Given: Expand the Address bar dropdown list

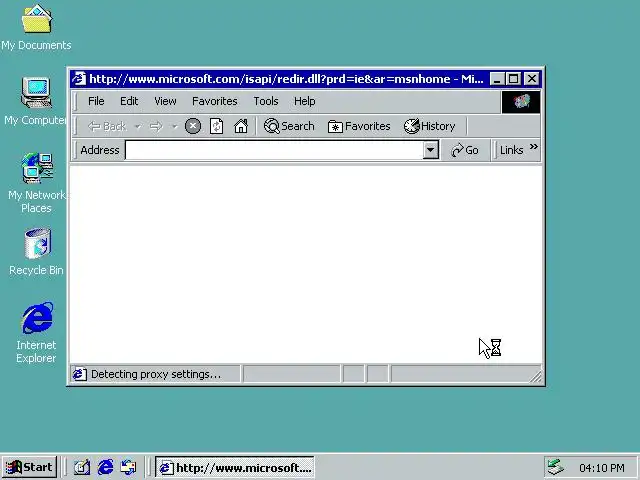Looking at the screenshot, I should click(430, 150).
